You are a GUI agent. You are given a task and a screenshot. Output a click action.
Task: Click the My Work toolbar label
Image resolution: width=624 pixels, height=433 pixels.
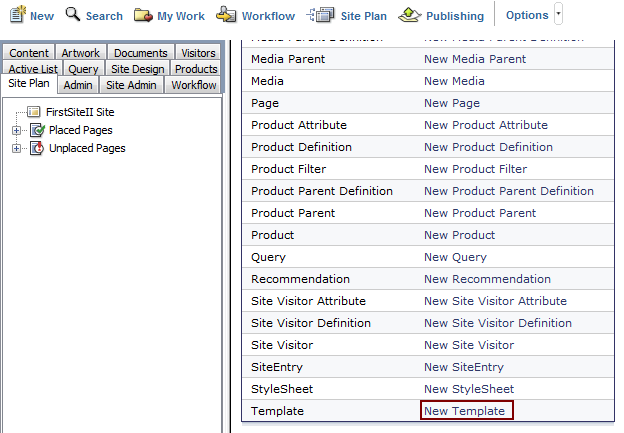coord(181,16)
